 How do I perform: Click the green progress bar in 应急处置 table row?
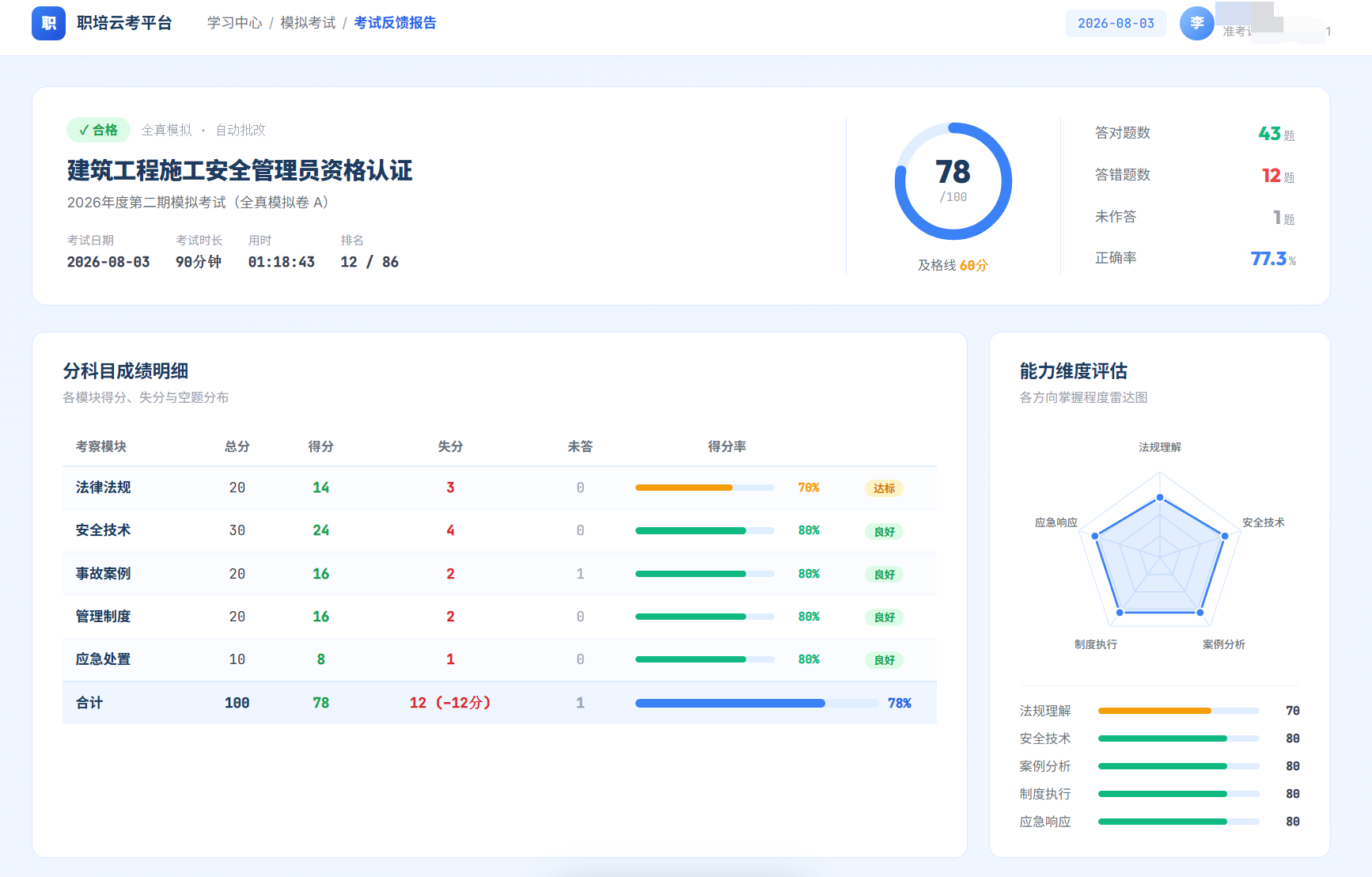(704, 659)
